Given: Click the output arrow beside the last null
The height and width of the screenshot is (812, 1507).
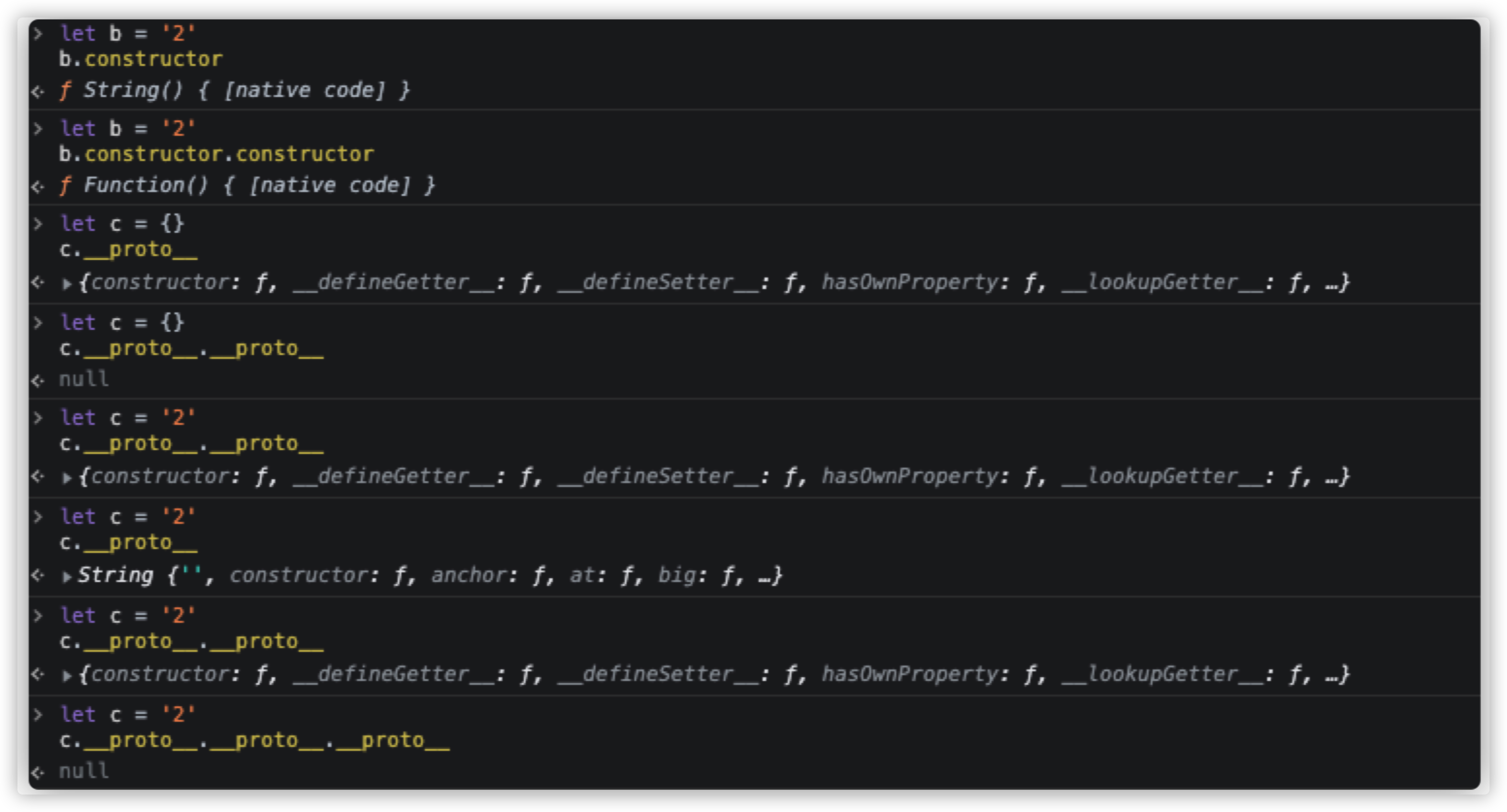Looking at the screenshot, I should (x=38, y=773).
